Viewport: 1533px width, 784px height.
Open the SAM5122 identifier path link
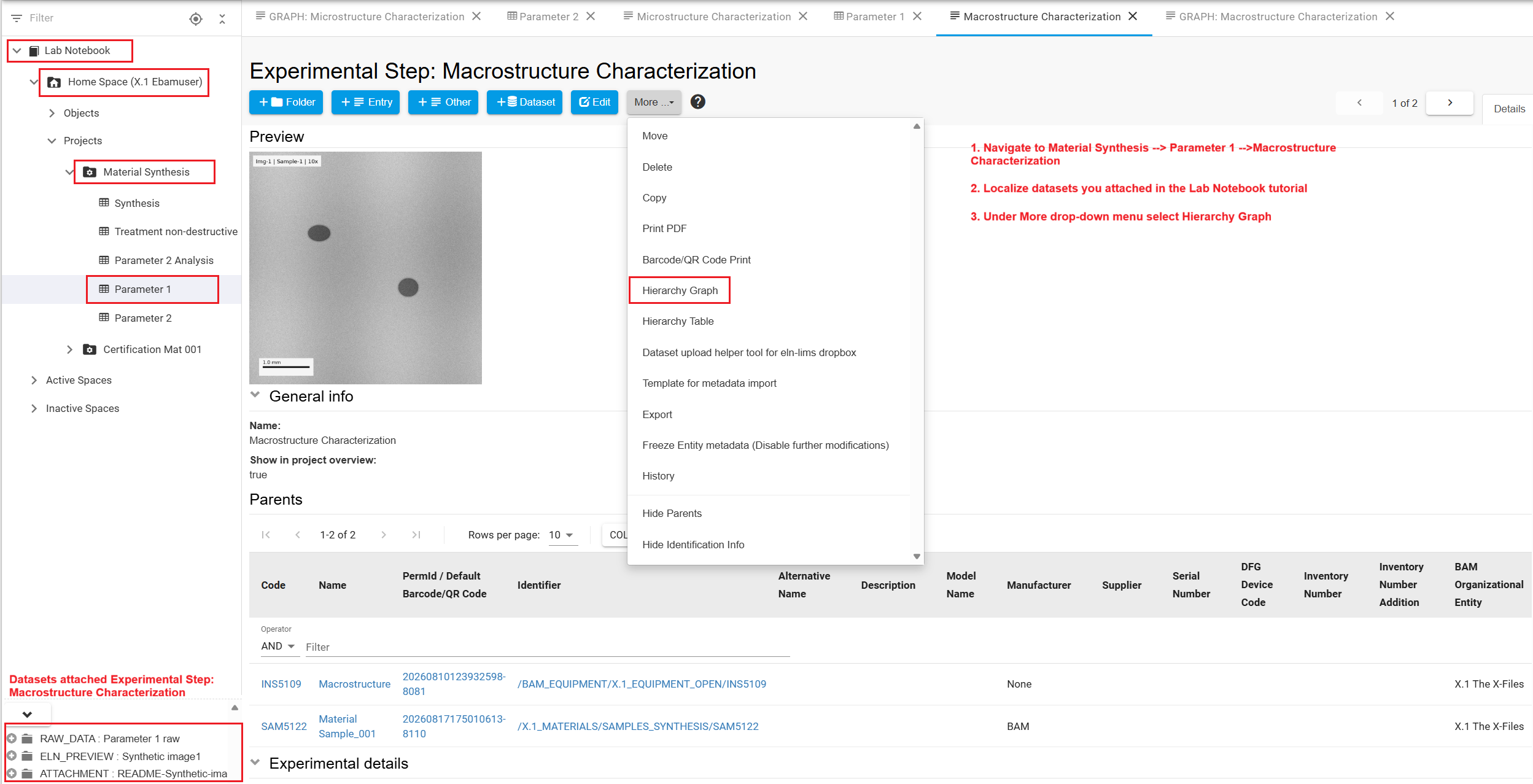(x=638, y=726)
